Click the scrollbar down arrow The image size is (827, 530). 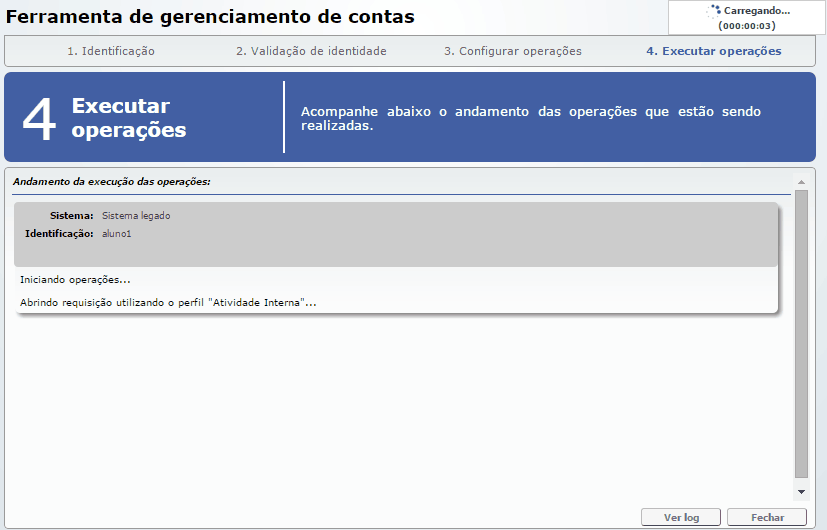pyautogui.click(x=800, y=492)
